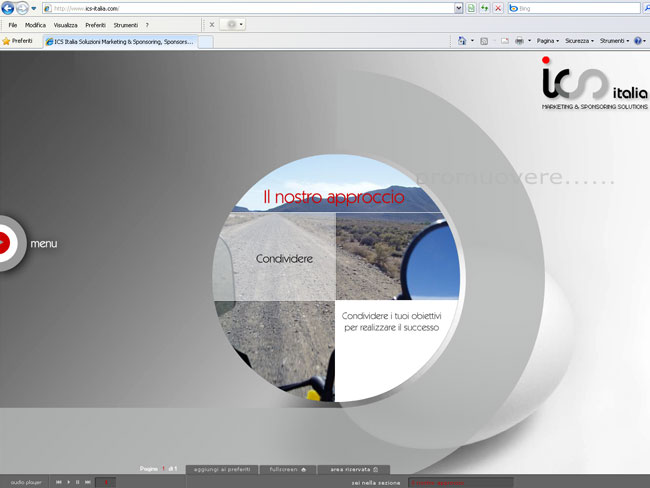Click the Print printer icon
The image size is (650, 488).
click(519, 41)
